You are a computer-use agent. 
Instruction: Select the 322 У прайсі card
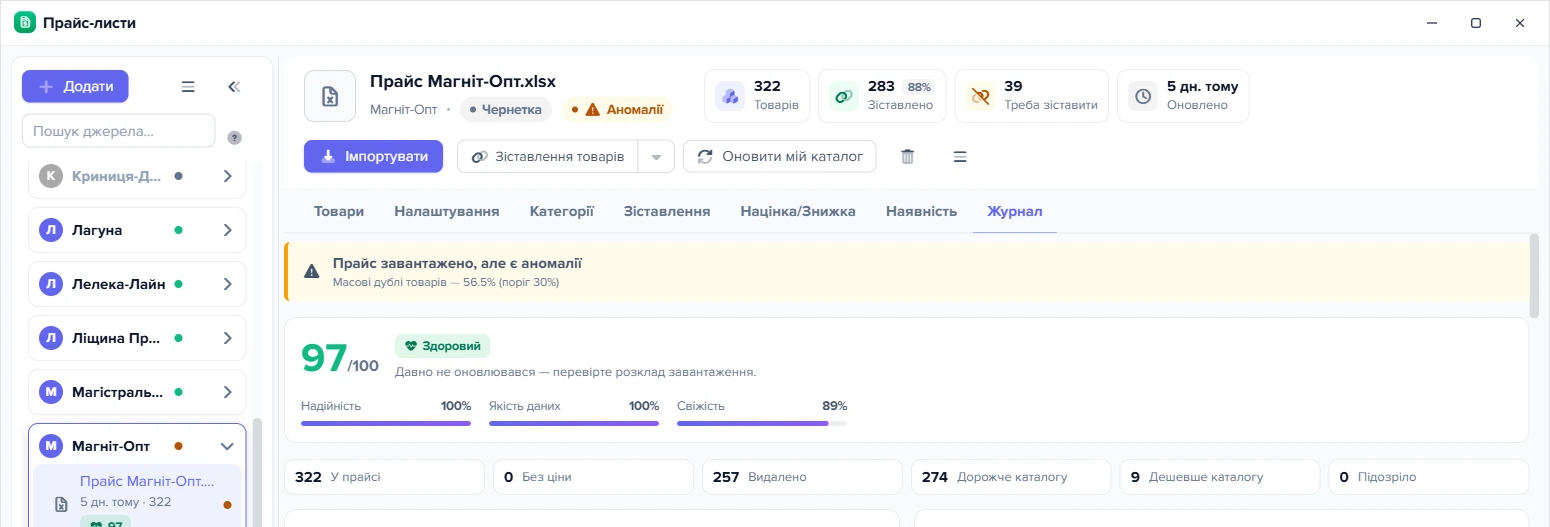(384, 477)
